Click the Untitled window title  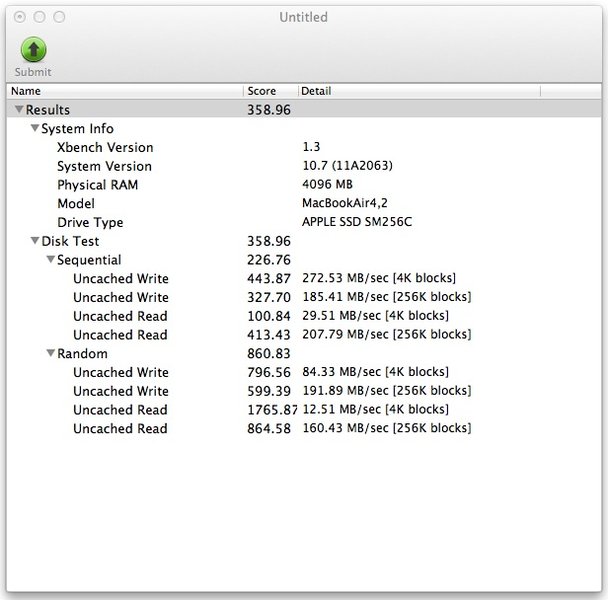click(x=304, y=17)
